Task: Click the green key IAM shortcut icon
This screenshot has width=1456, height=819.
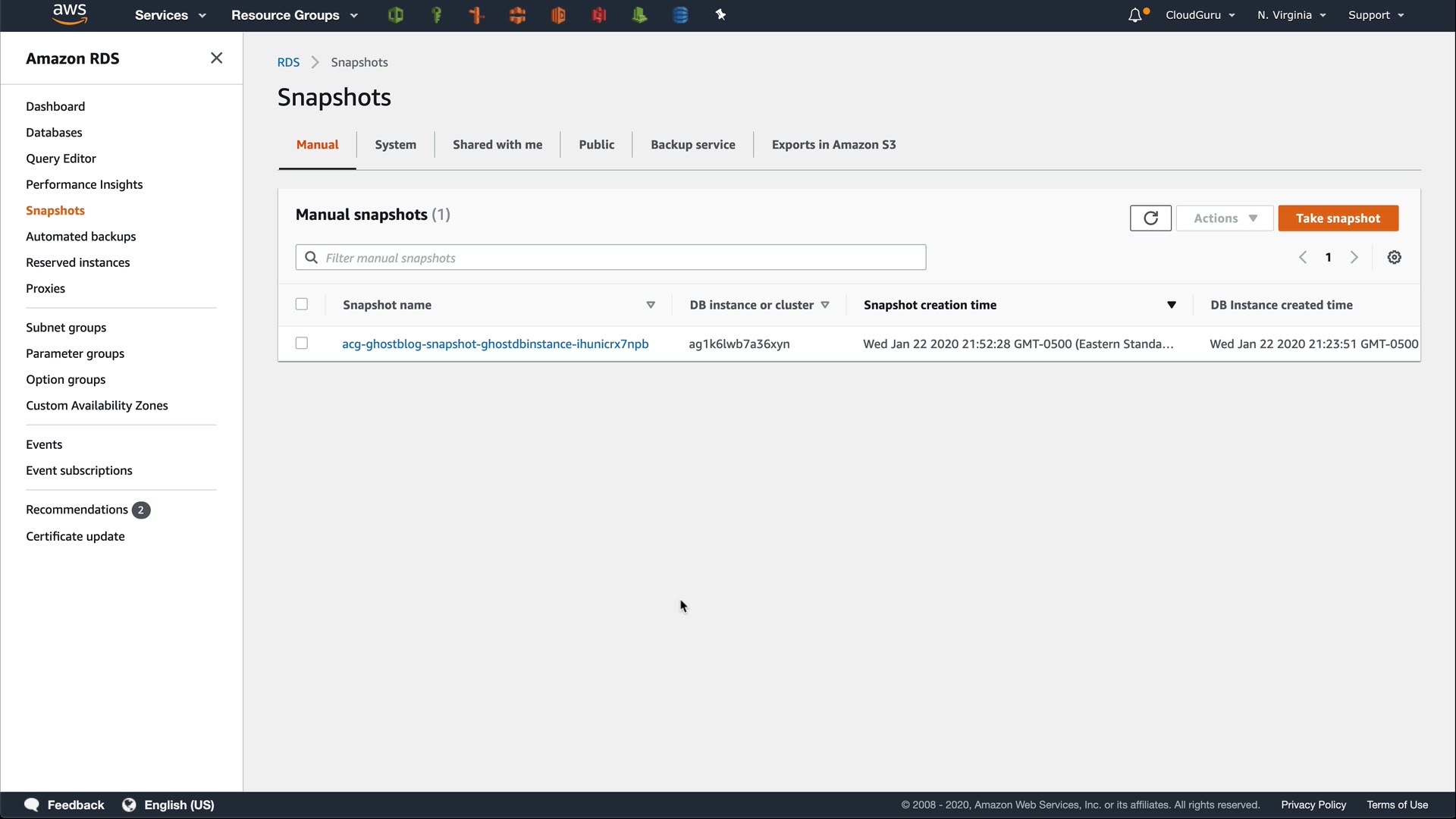Action: pyautogui.click(x=436, y=15)
